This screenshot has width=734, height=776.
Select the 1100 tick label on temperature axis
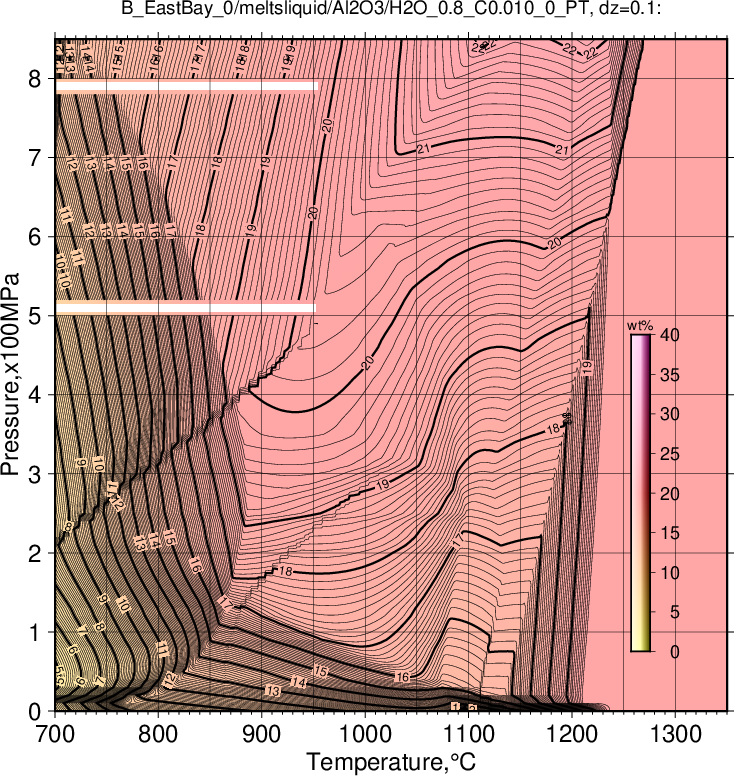click(x=469, y=735)
